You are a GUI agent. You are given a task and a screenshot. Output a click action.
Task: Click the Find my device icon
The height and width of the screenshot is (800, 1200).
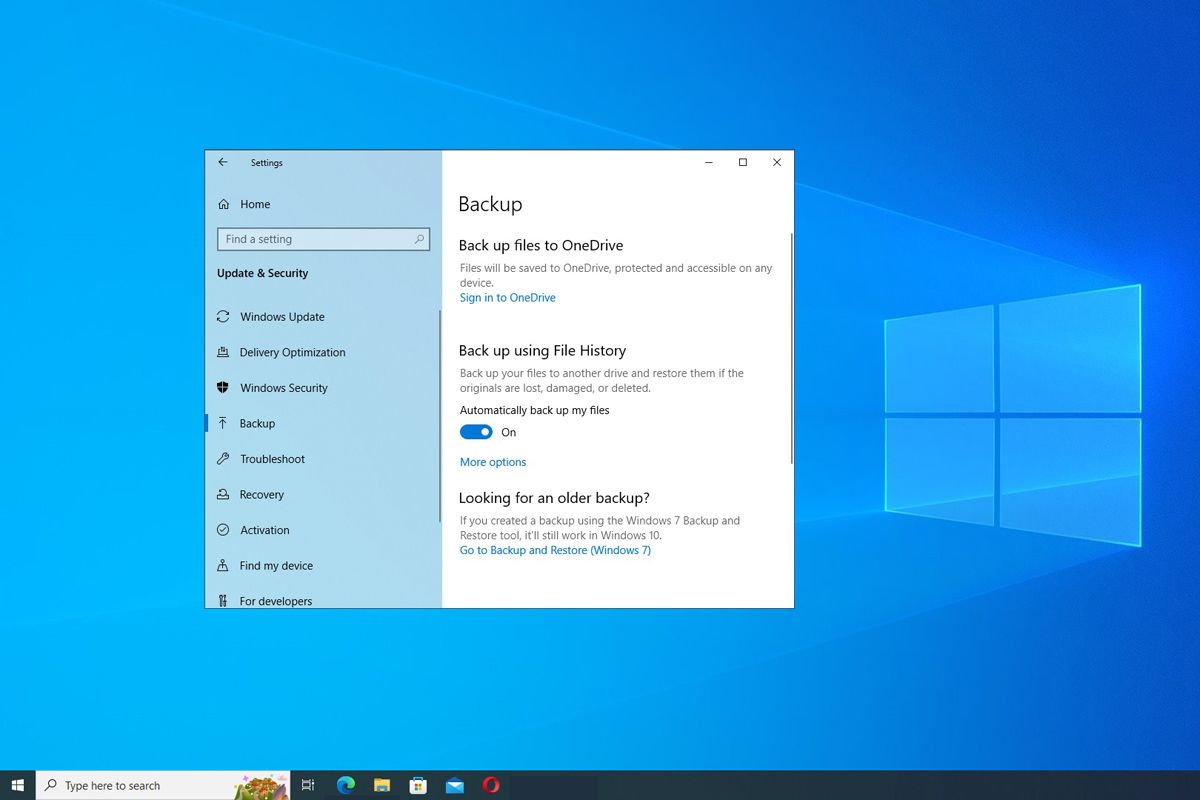point(223,566)
